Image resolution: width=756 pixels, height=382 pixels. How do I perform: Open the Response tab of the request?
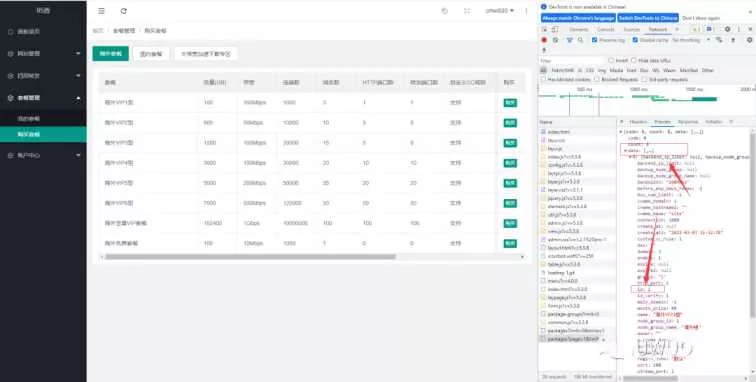point(688,122)
